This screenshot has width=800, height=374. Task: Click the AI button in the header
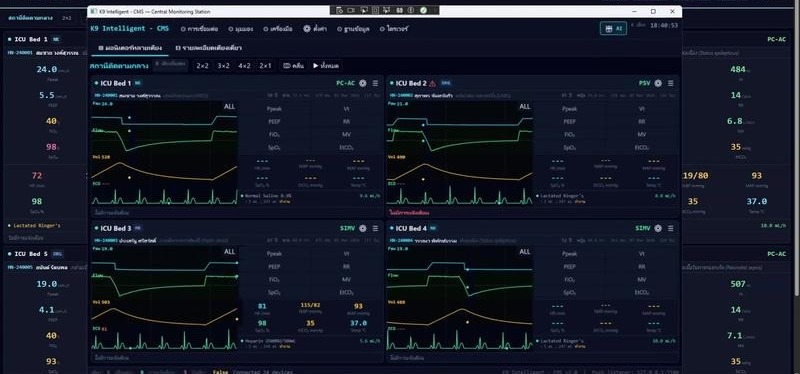click(x=613, y=29)
